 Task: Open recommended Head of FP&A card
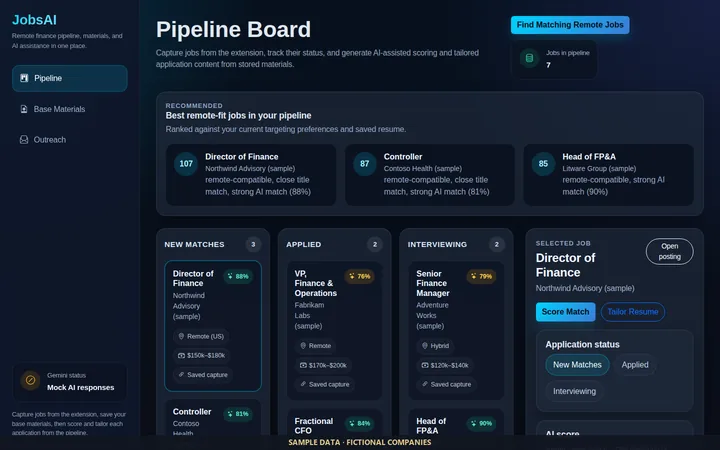click(608, 174)
